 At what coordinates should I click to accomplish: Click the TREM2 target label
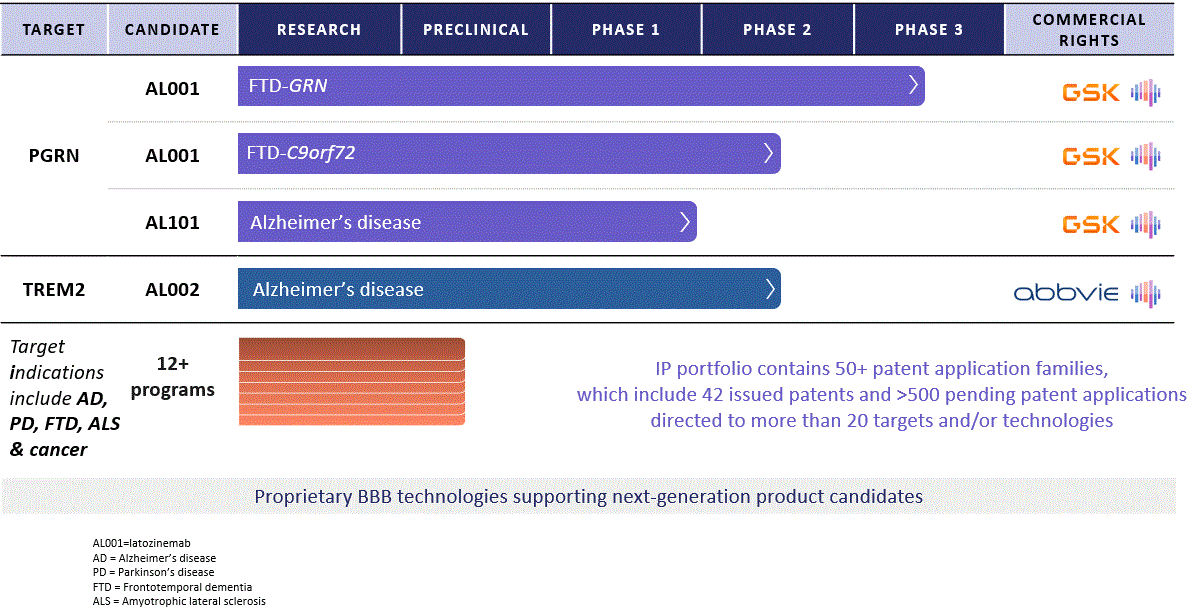(54, 290)
